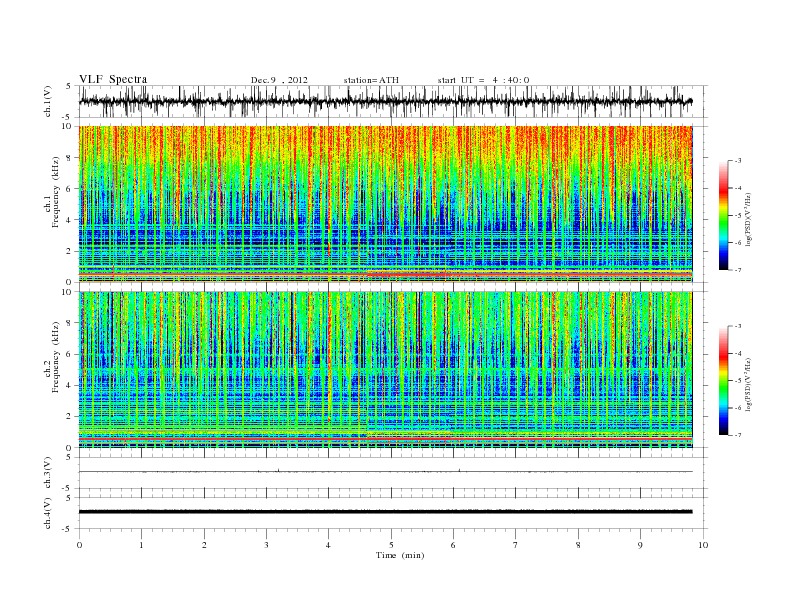Click the "8" kHz tick of ch.1 spectrogram
Screen dimensions: 792x612
coord(69,158)
